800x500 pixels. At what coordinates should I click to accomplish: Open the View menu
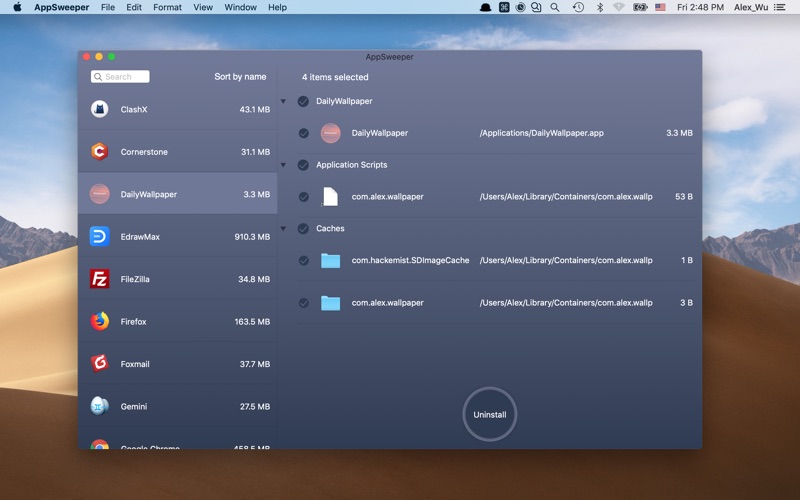pos(203,7)
